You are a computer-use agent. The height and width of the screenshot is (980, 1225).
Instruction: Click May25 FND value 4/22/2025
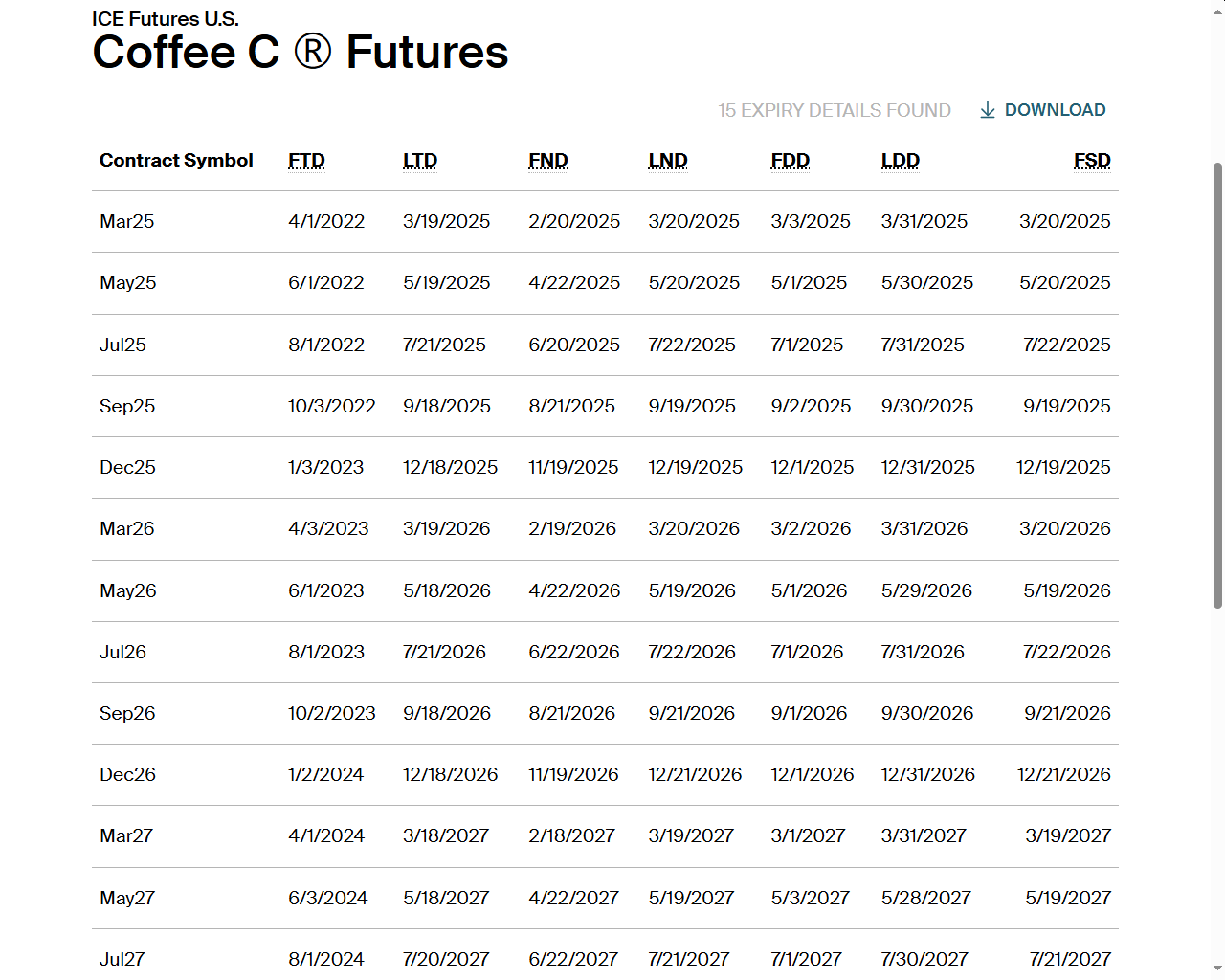coord(574,283)
